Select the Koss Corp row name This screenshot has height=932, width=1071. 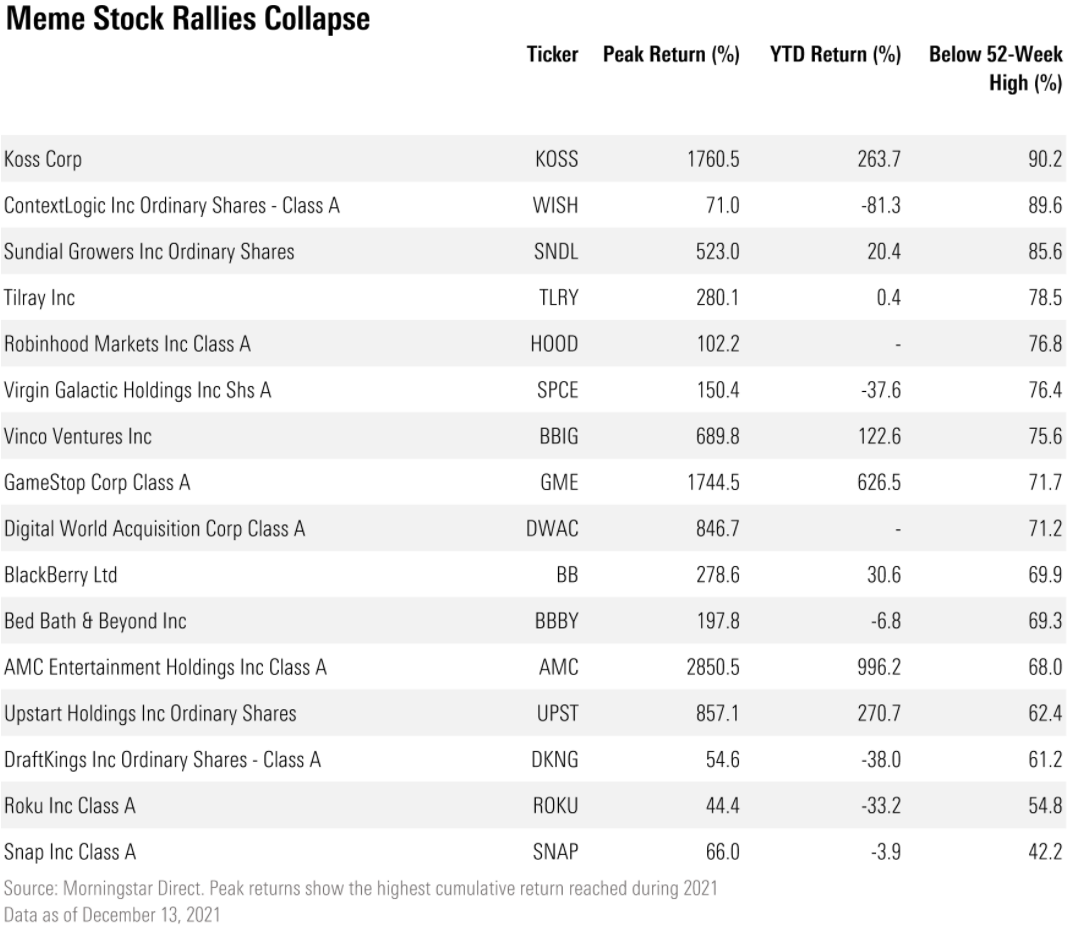pyautogui.click(x=43, y=159)
